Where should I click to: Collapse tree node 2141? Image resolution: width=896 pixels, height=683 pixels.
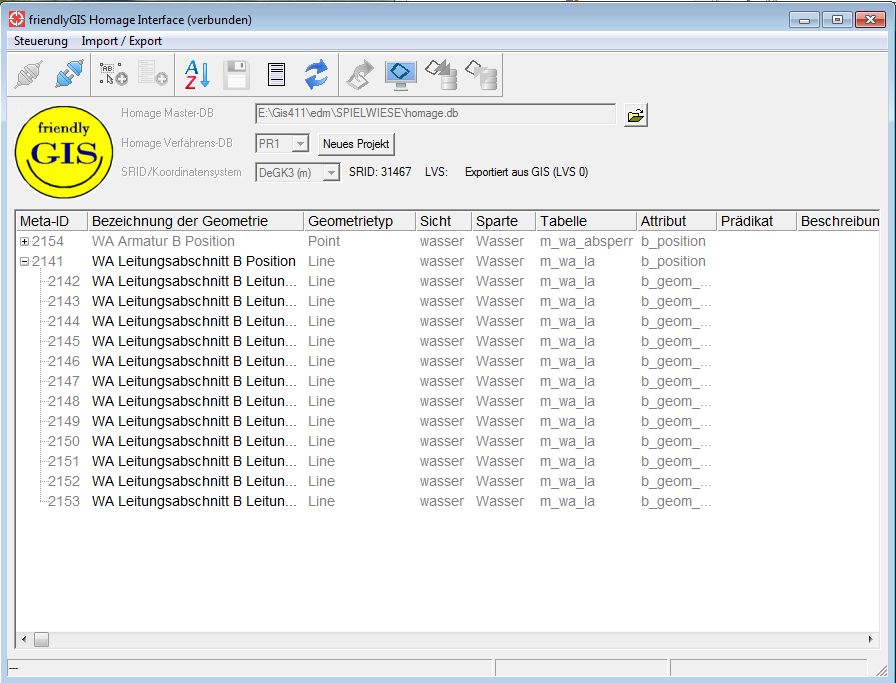[x=25, y=262]
